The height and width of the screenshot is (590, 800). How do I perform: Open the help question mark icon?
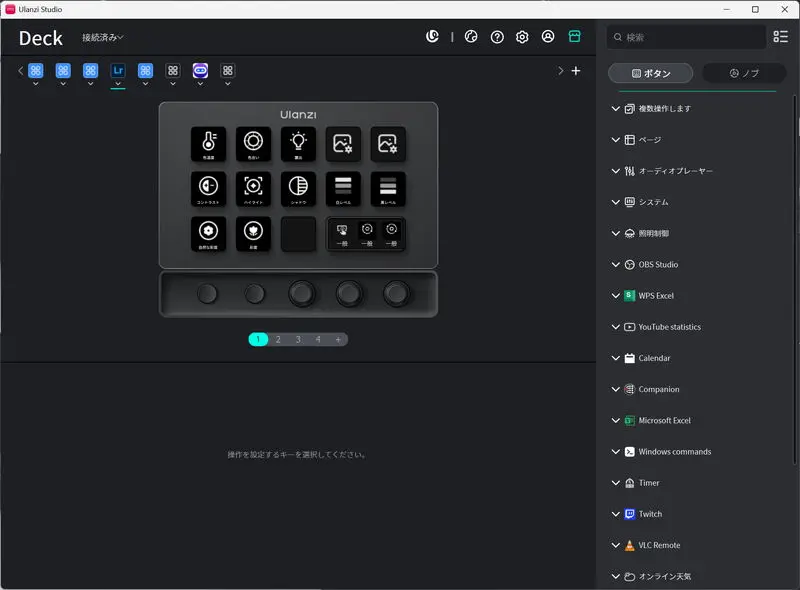coord(497,37)
